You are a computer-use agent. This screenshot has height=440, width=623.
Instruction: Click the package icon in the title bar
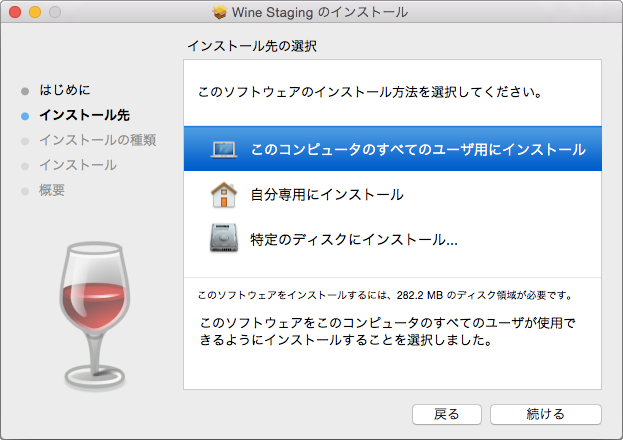[x=219, y=12]
